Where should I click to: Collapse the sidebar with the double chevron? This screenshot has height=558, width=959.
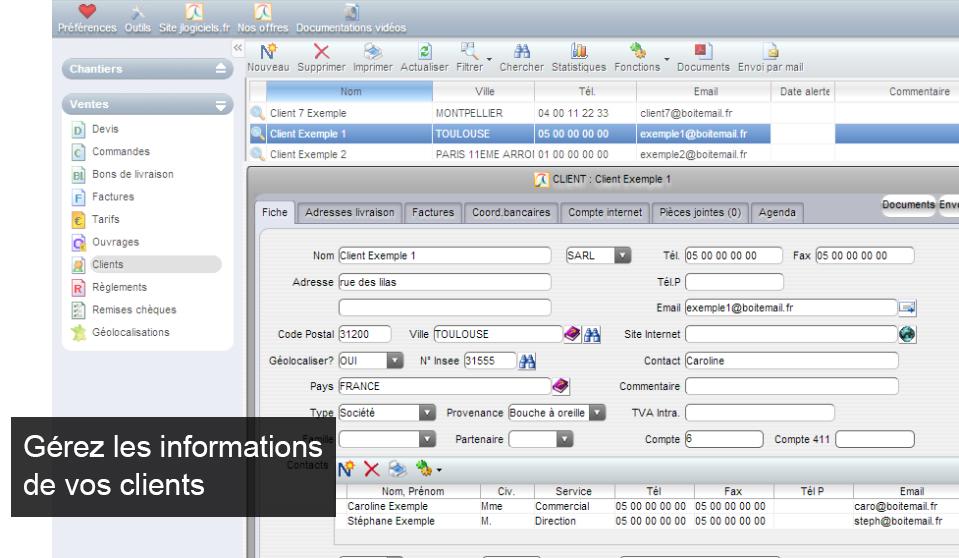coord(238,48)
